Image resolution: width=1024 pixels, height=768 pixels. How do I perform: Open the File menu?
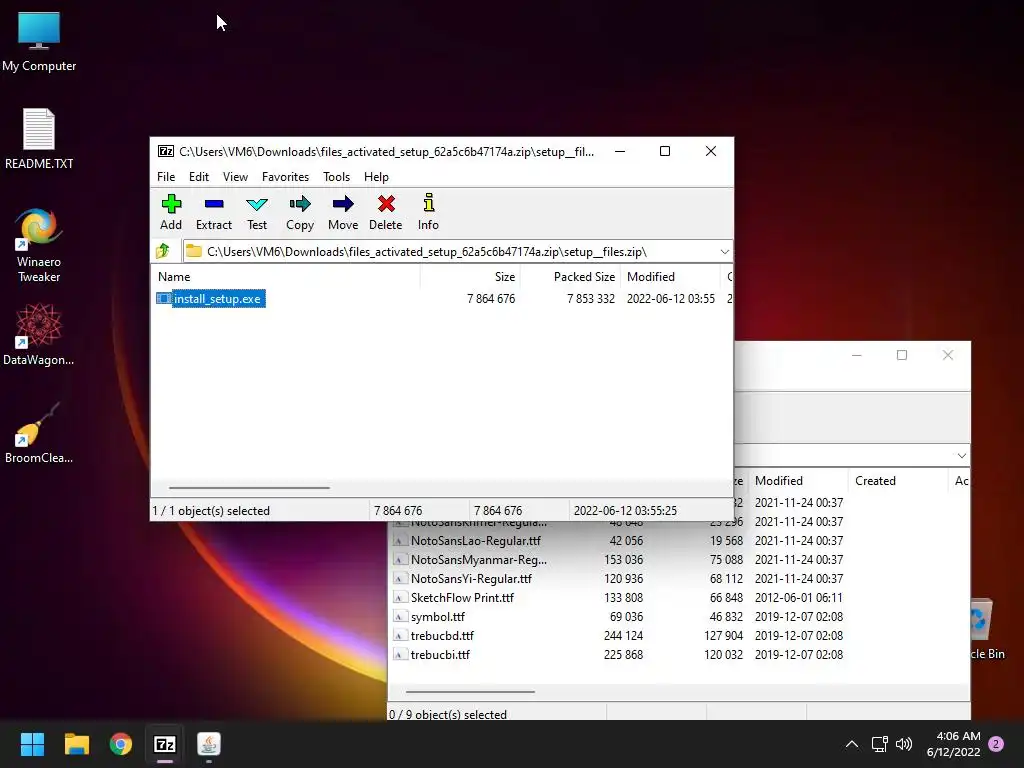point(166,177)
